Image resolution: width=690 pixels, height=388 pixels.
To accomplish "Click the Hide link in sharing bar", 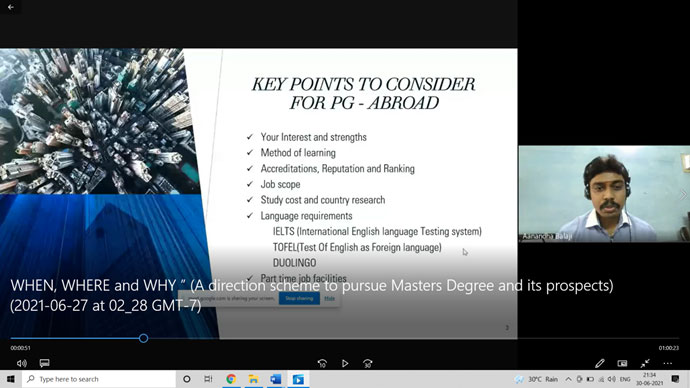I will coord(330,298).
